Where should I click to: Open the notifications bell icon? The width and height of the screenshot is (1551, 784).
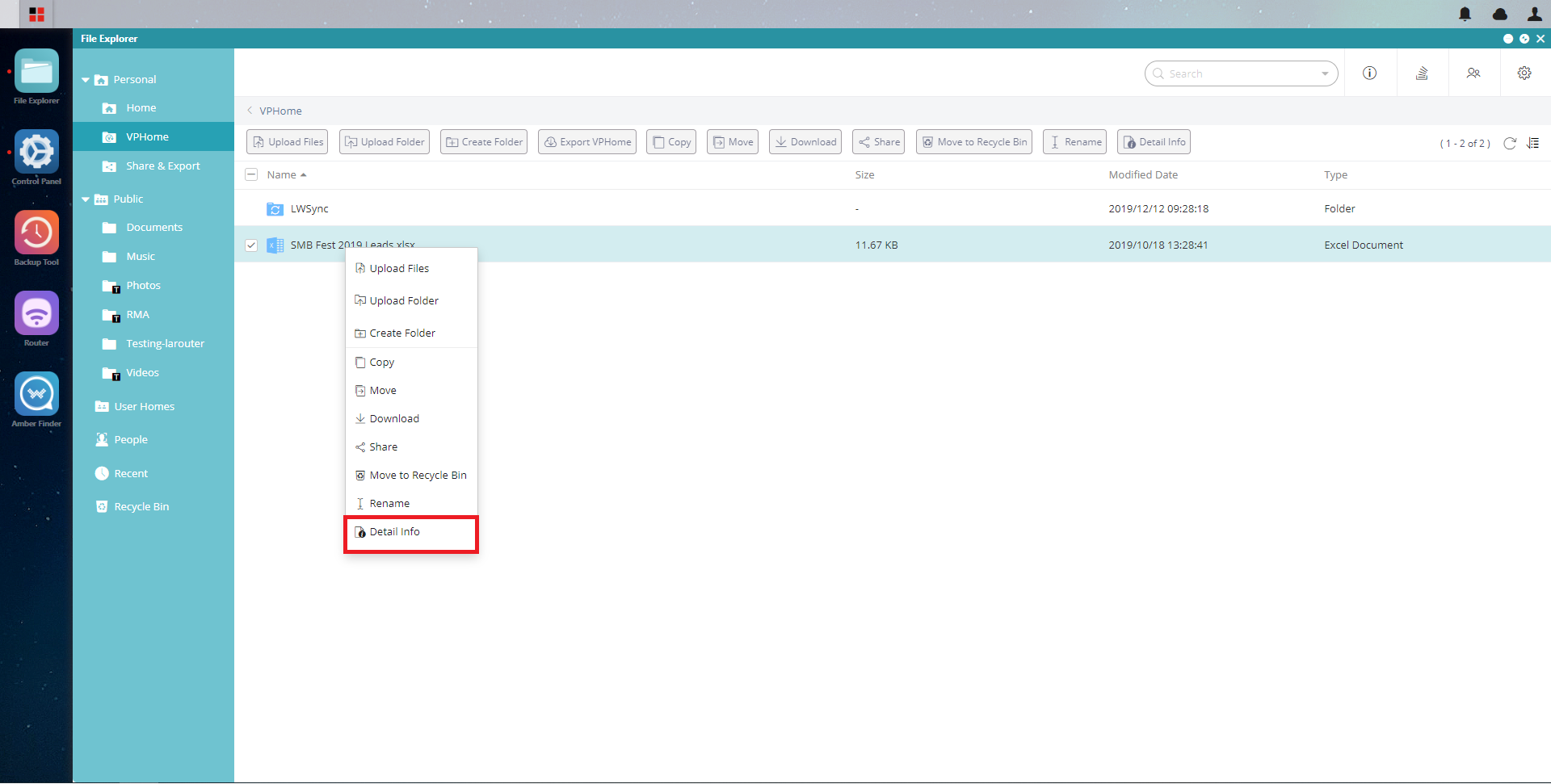coord(1465,14)
